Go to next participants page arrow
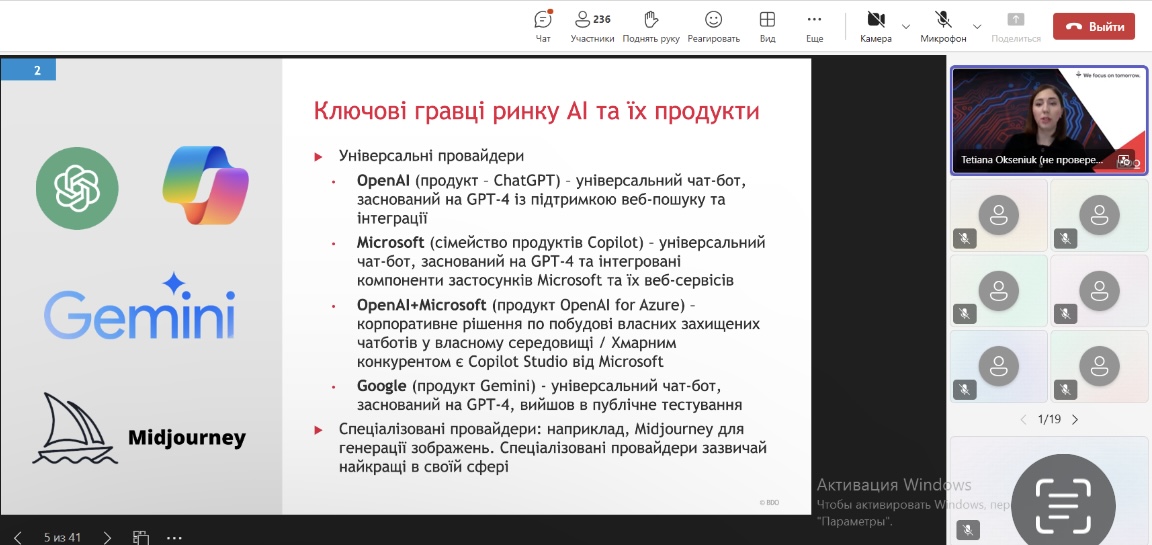The width and height of the screenshot is (1152, 545). point(1076,419)
